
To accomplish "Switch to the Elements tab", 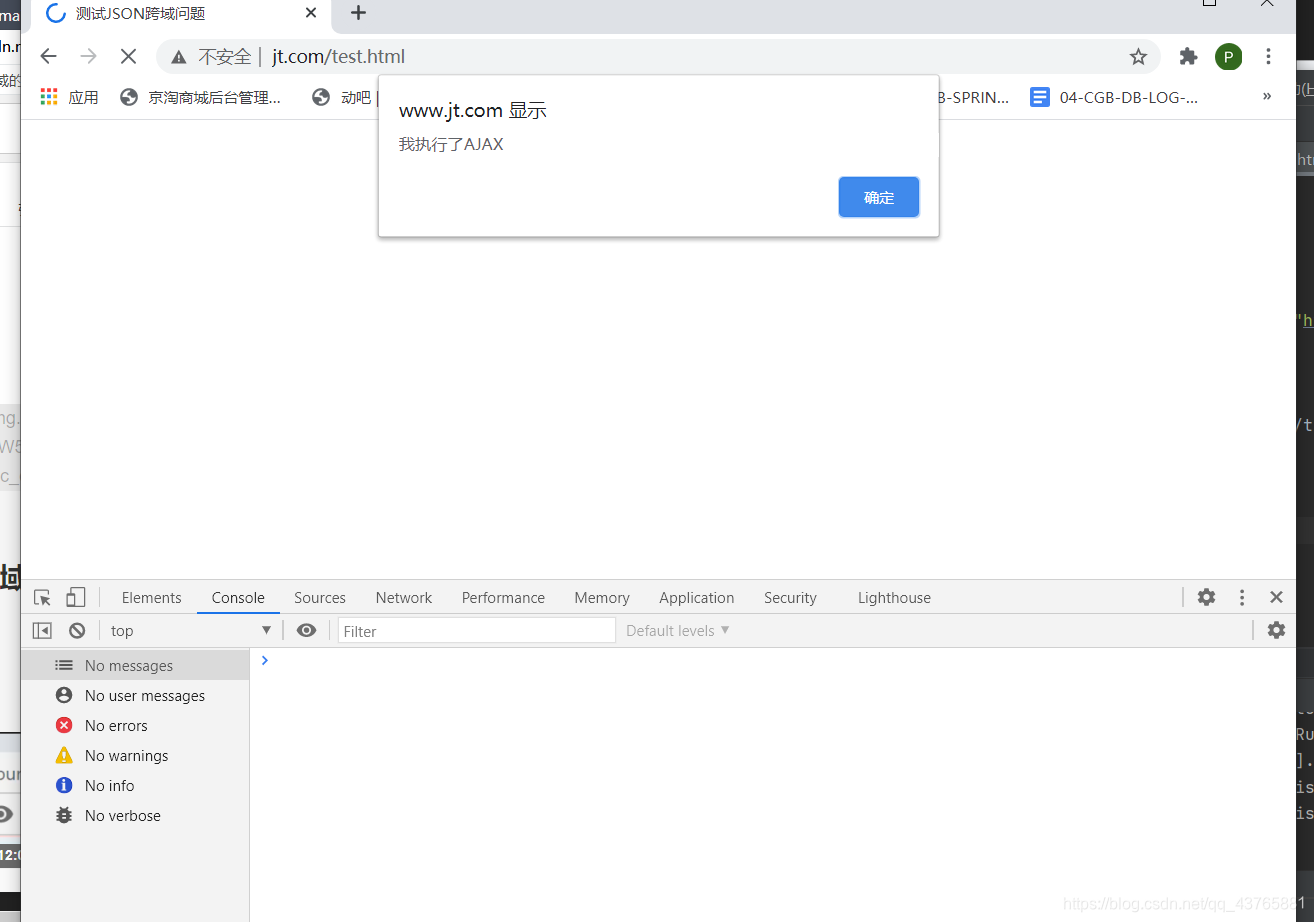I will [x=151, y=598].
